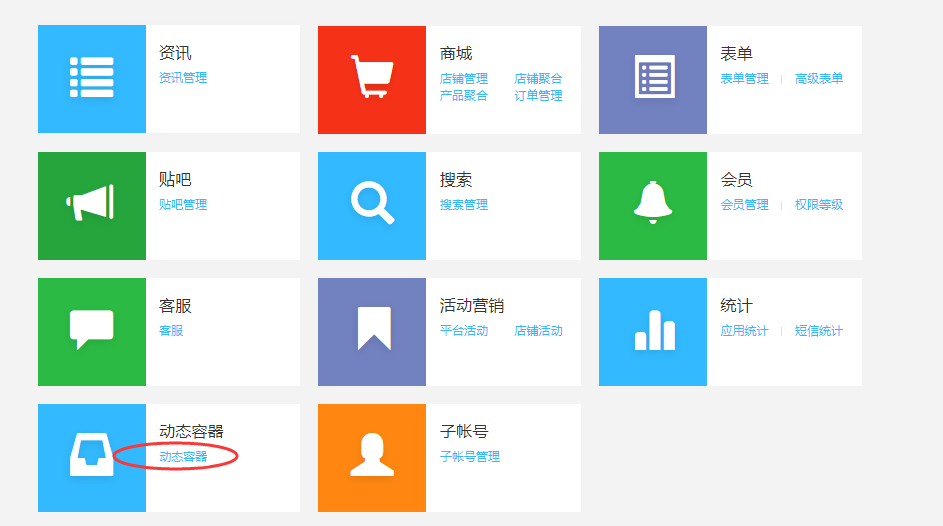Image resolution: width=943 pixels, height=526 pixels.
Task: Open the 资讯管理 link
Action: pyautogui.click(x=183, y=78)
